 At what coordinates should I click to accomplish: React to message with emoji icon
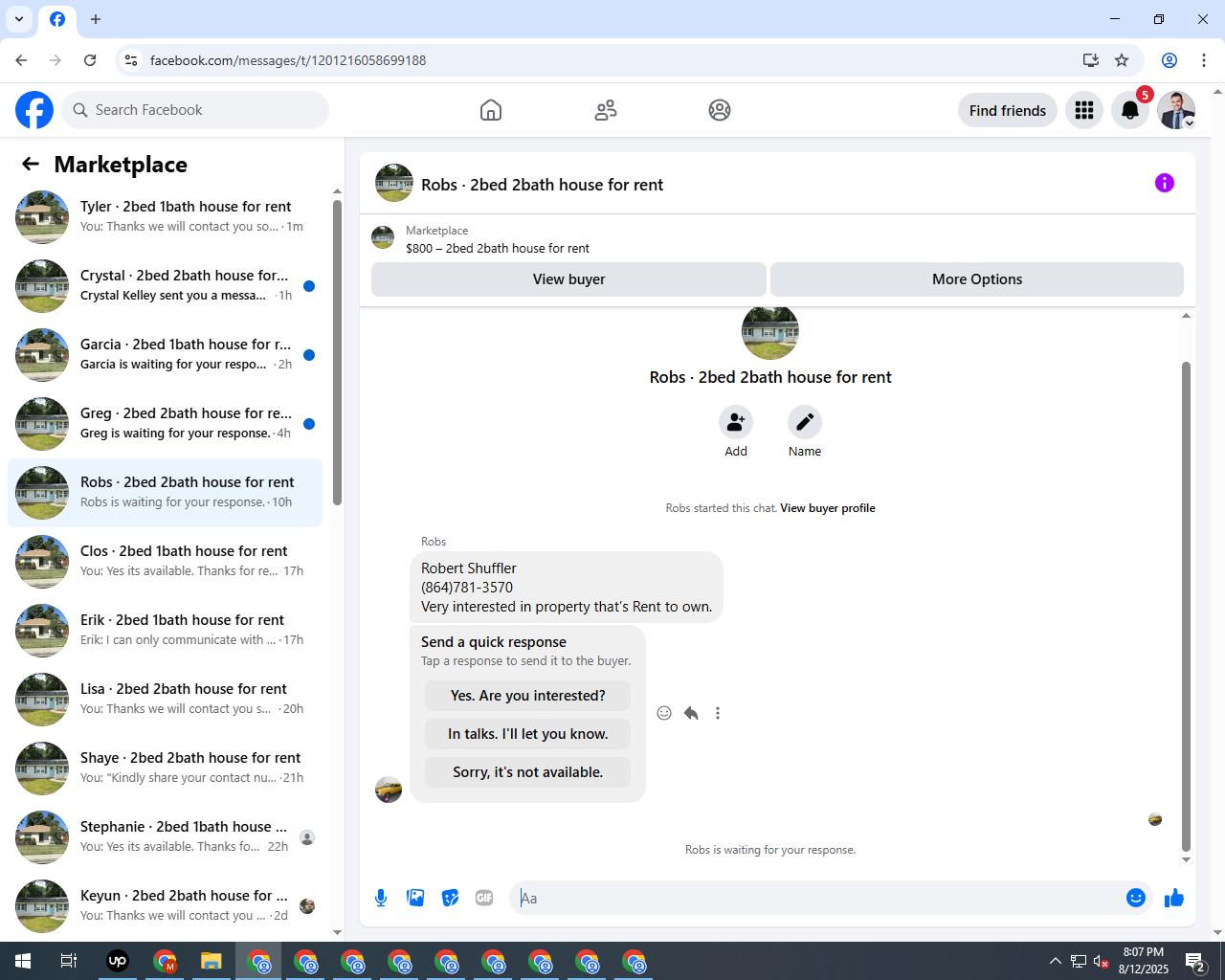[664, 713]
